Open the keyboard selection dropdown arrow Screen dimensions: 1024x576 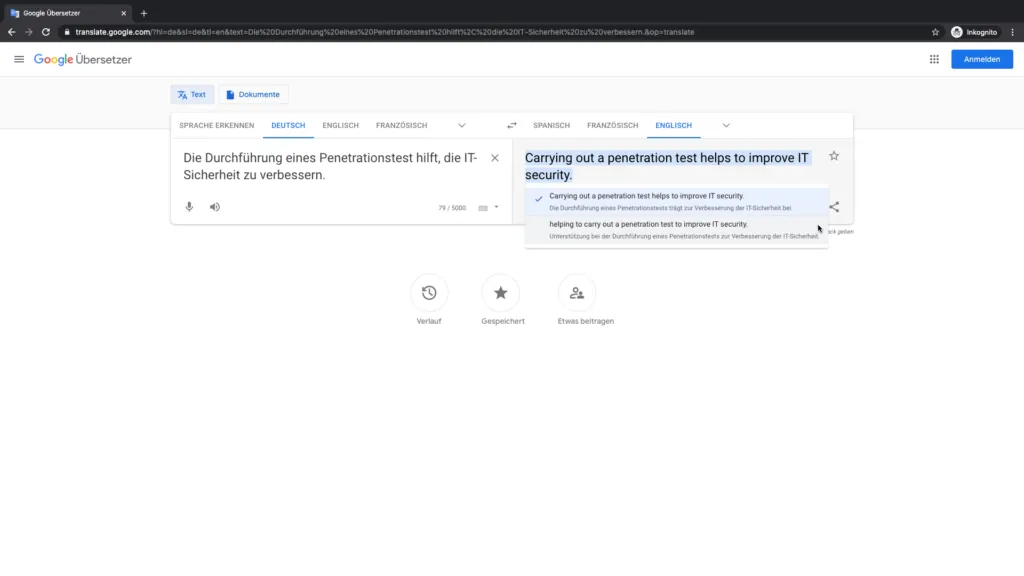pyautogui.click(x=495, y=207)
